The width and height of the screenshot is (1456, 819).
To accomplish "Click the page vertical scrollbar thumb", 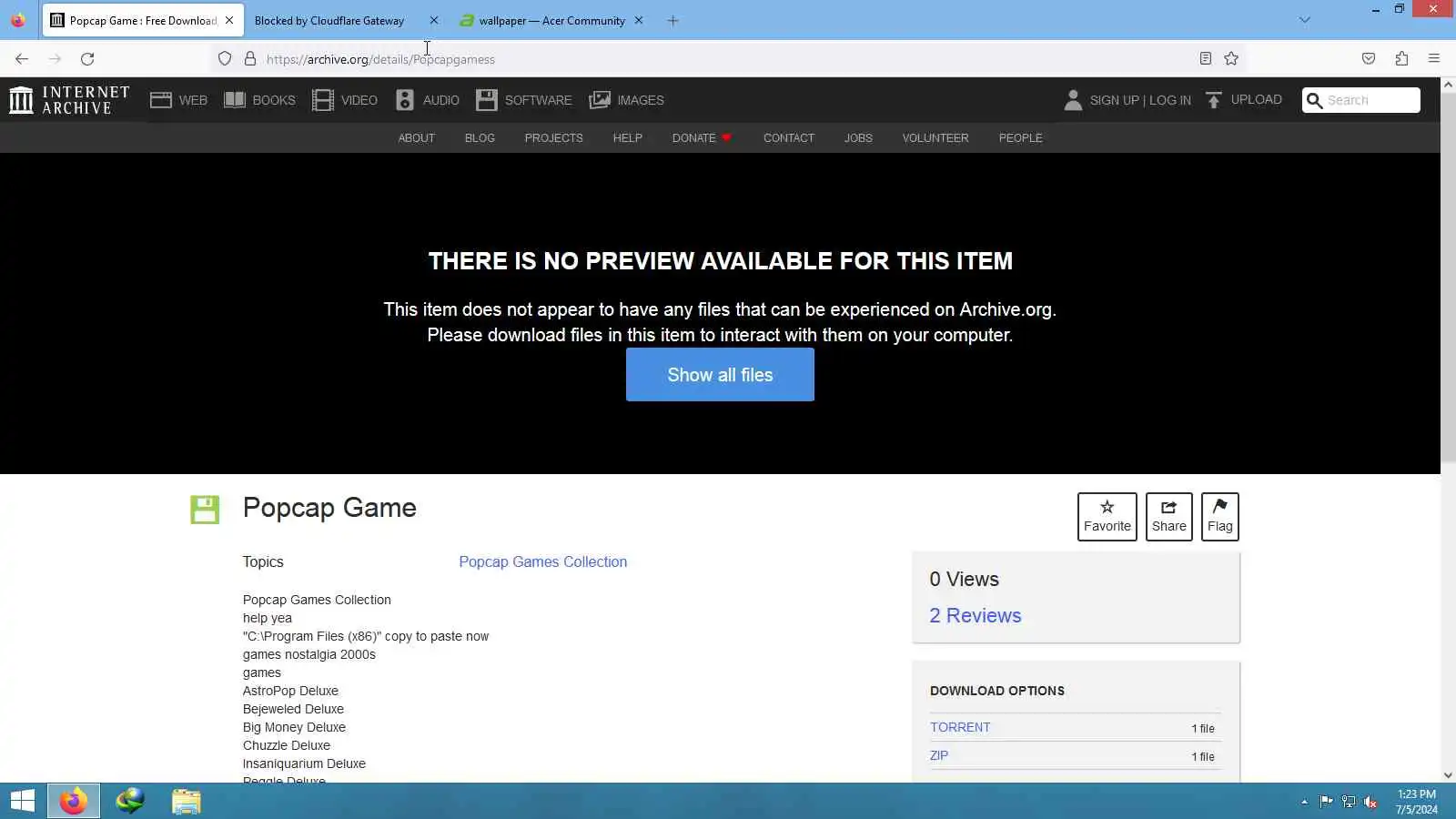I will coord(1448,278).
